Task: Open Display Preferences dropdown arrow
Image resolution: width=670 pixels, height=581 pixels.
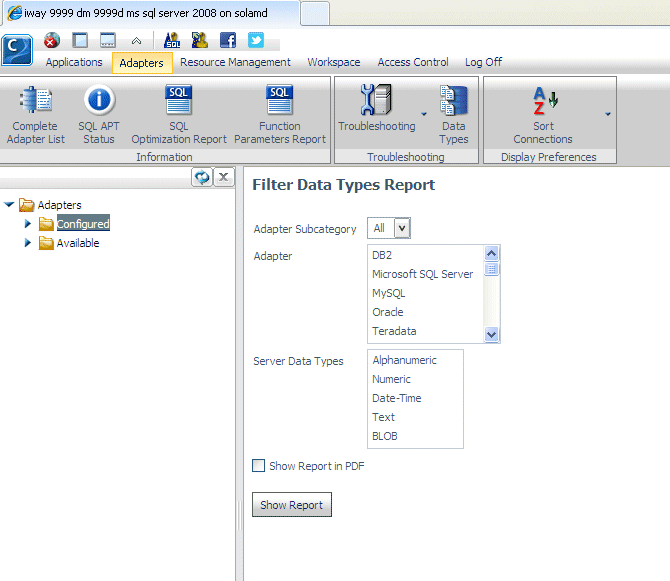Action: pos(608,114)
